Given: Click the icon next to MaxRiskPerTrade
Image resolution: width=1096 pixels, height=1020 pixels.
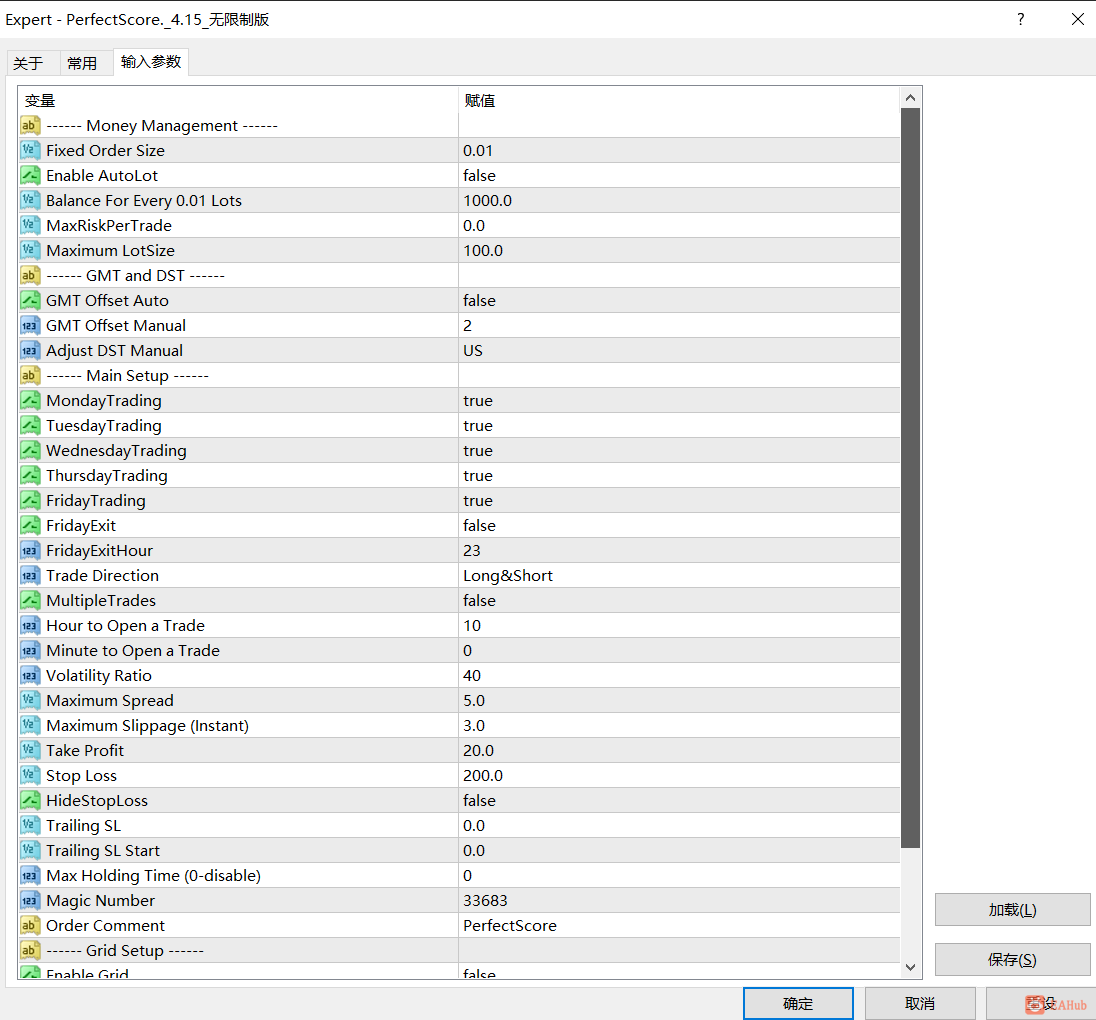Looking at the screenshot, I should (x=30, y=225).
